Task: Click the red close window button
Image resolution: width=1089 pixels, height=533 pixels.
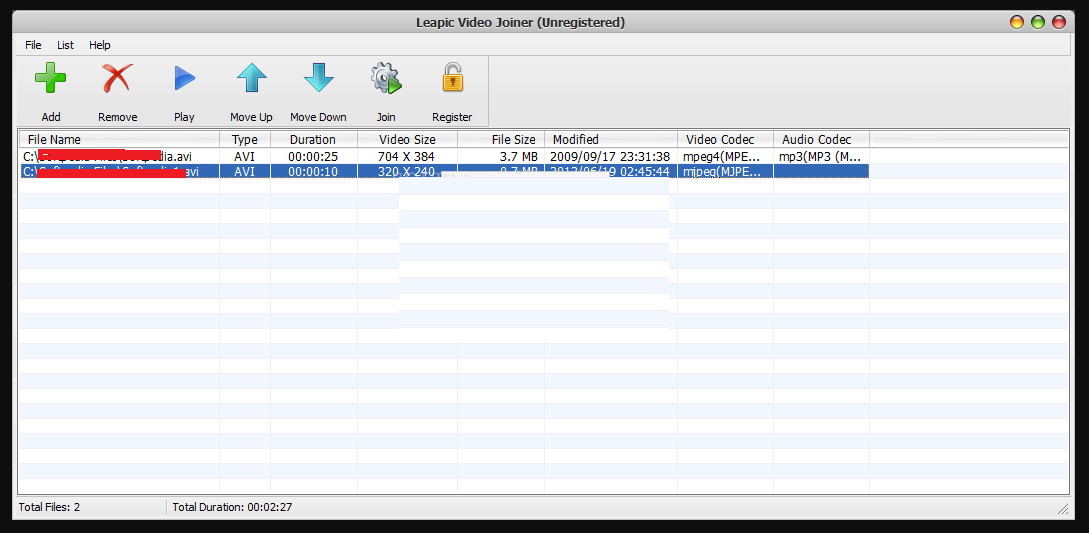Action: (1059, 22)
